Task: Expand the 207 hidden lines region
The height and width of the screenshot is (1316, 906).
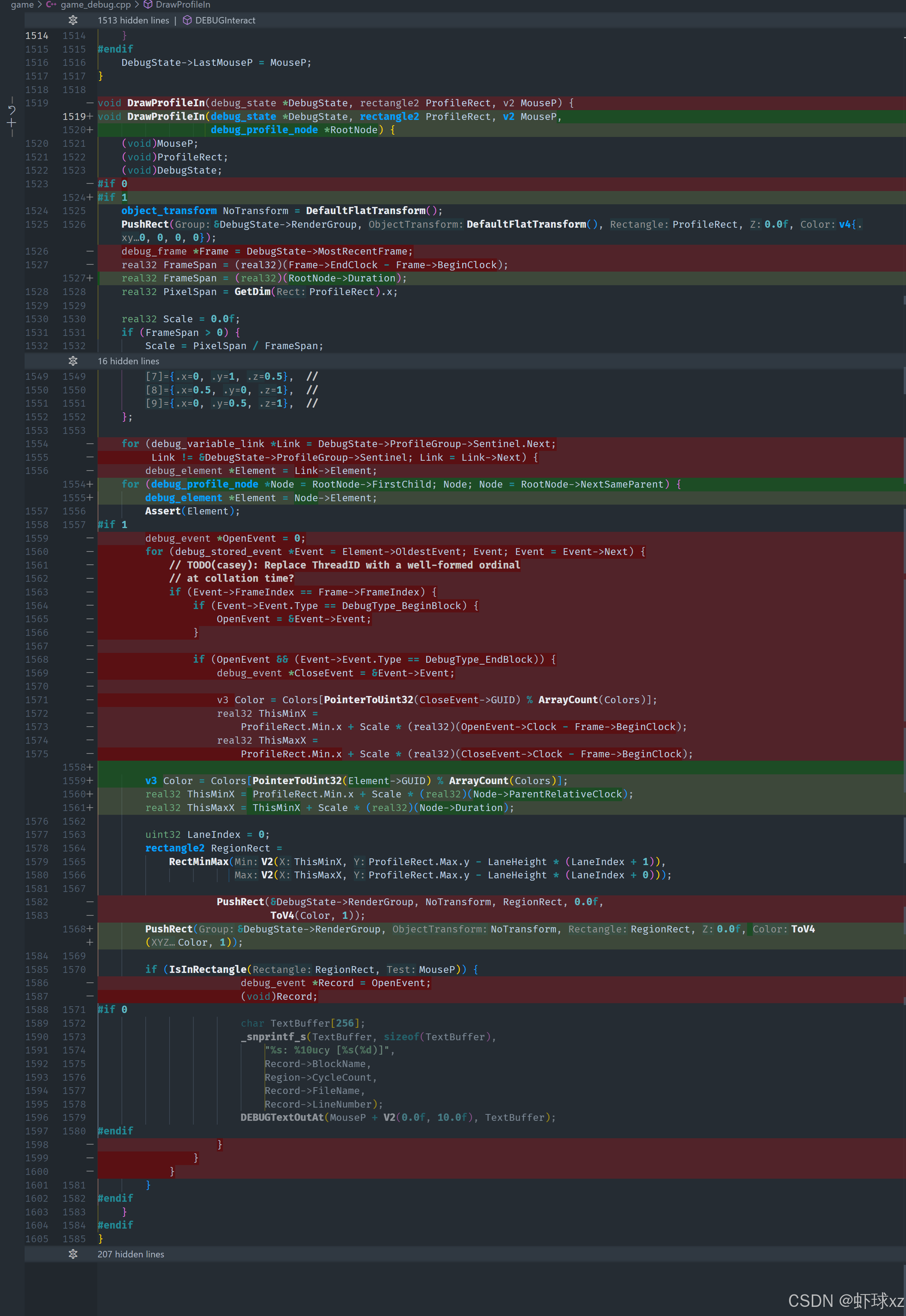Action: click(73, 1254)
